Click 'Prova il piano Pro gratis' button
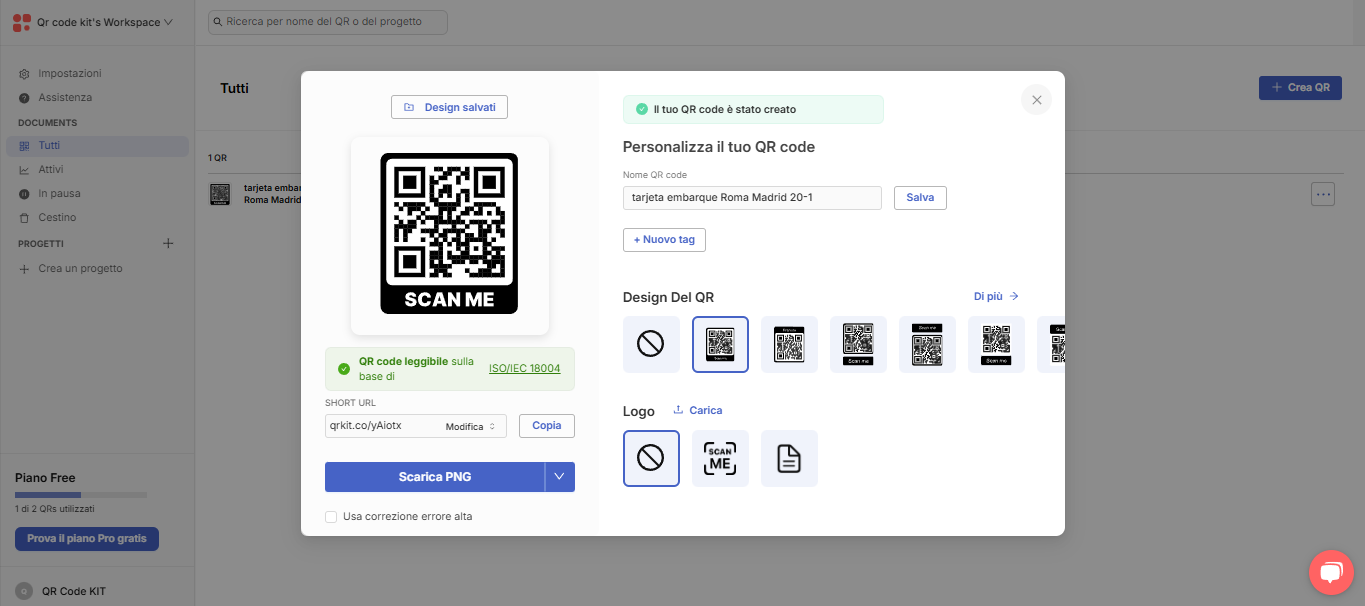Image resolution: width=1365 pixels, height=606 pixels. 87,539
